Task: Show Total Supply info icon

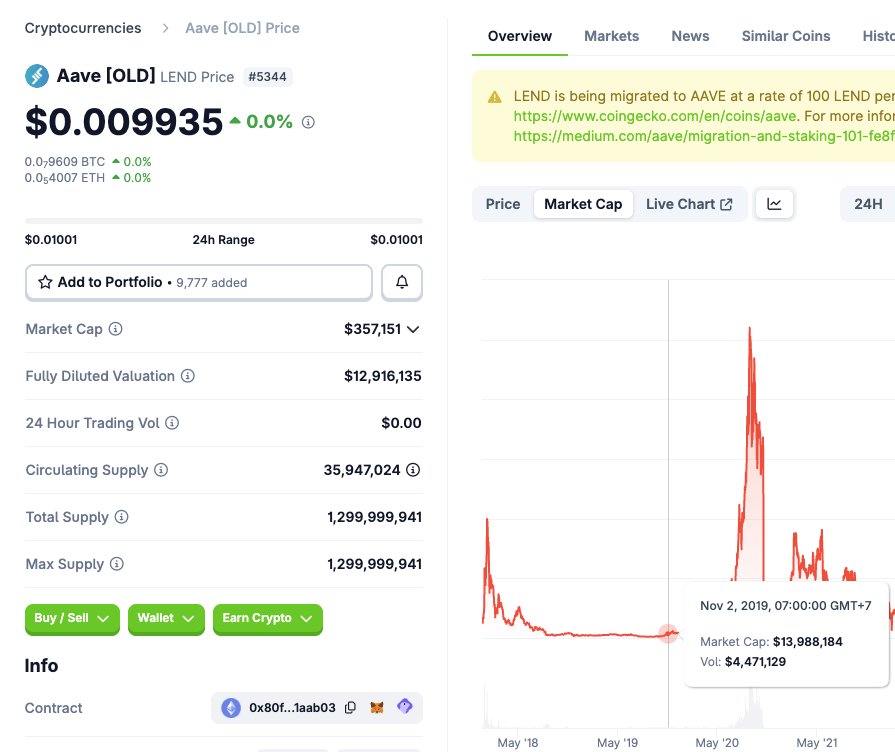Action: tap(122, 517)
